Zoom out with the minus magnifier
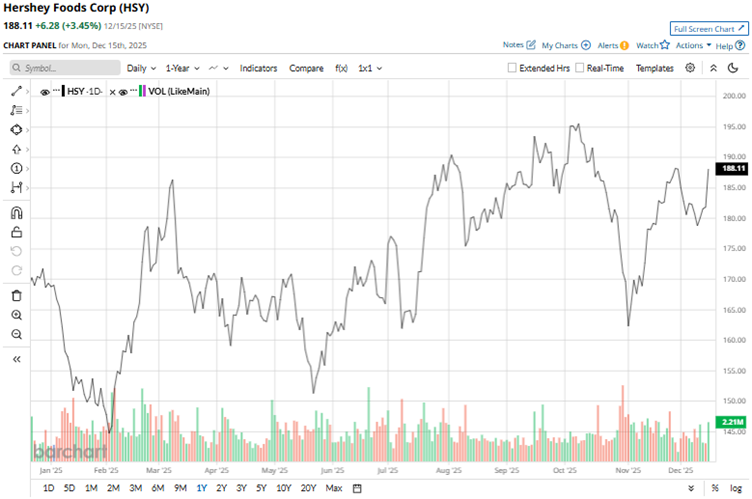 pyautogui.click(x=16, y=334)
